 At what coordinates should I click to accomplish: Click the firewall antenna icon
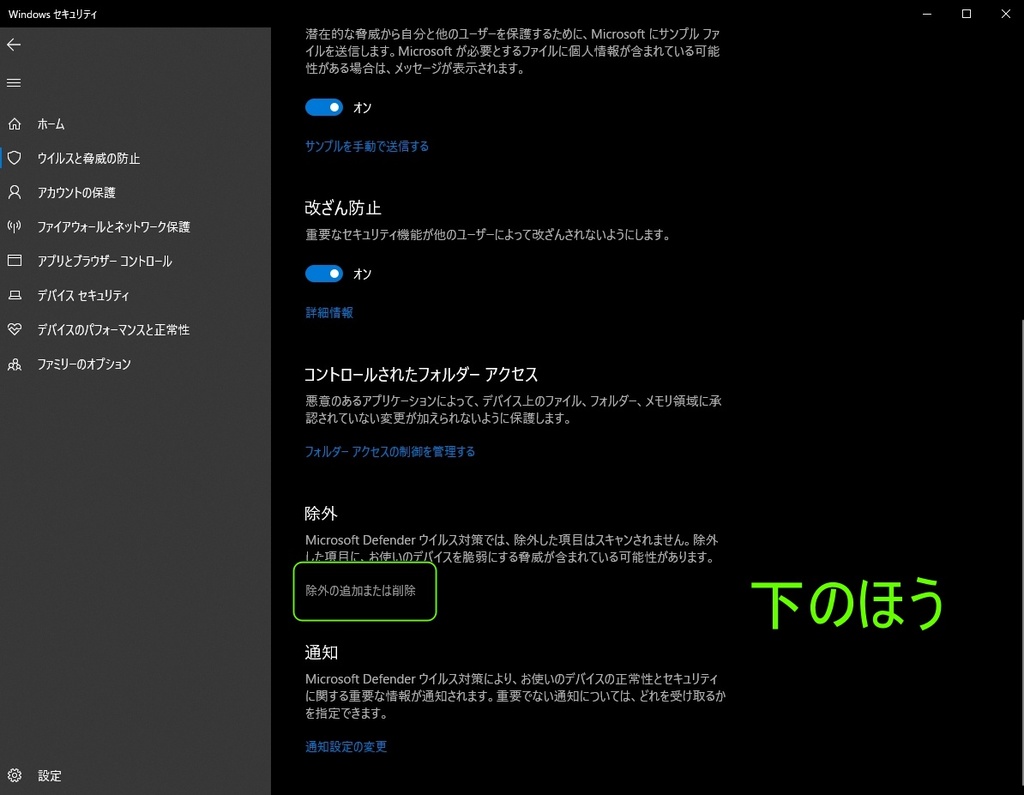(x=14, y=227)
